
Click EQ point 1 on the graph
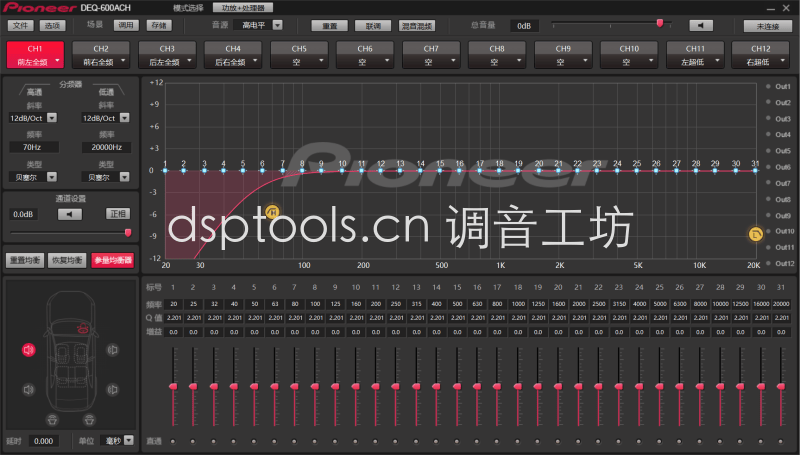[165, 170]
